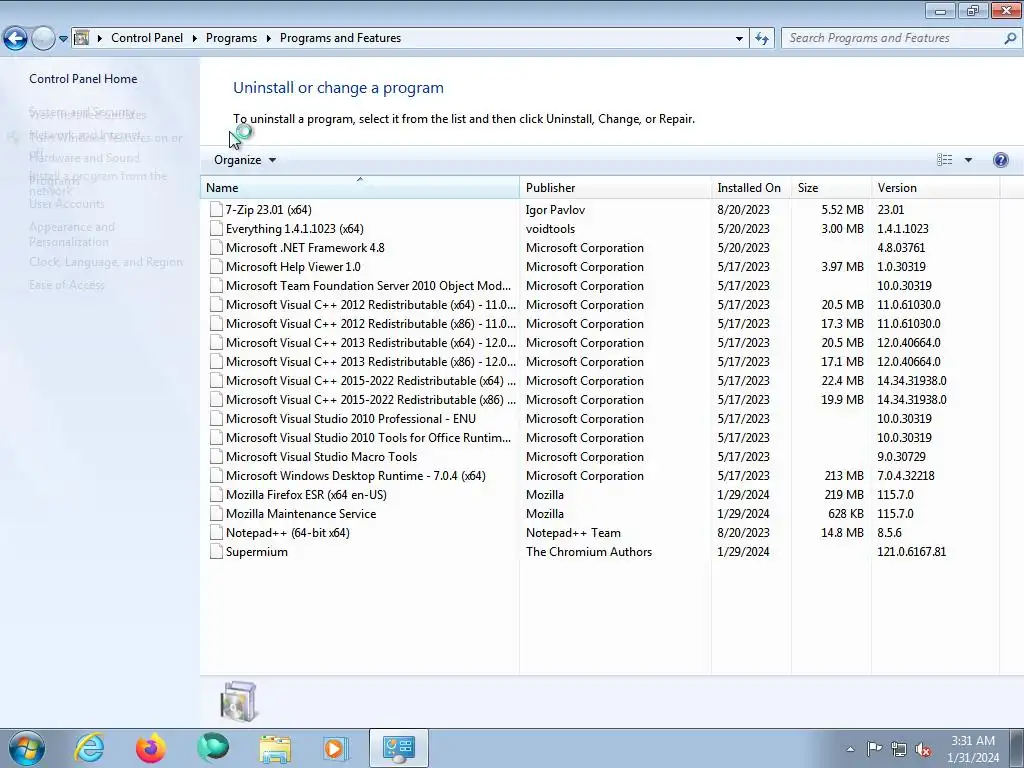The height and width of the screenshot is (768, 1024).
Task: Click Notepad++ Team publisher cell
Action: [573, 533]
